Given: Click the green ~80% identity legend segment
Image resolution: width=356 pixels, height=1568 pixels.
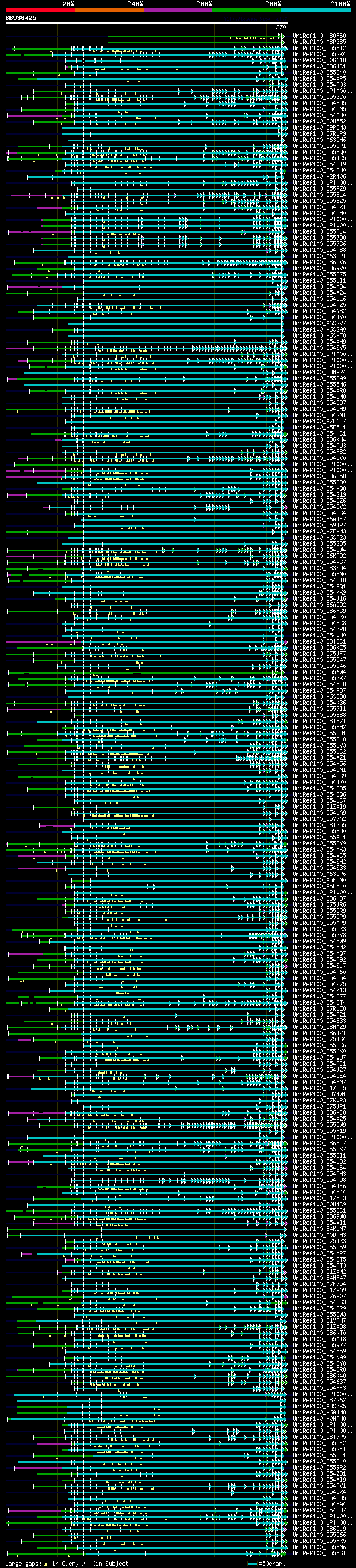Looking at the screenshot, I should 247,11.
